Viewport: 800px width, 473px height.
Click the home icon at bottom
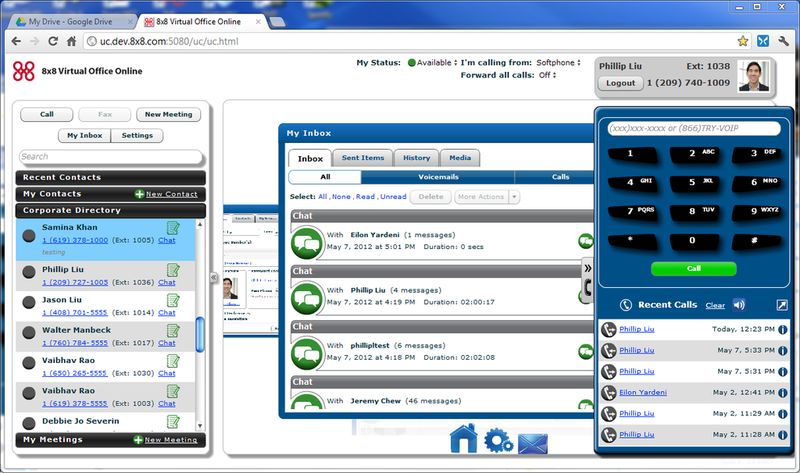pos(463,439)
